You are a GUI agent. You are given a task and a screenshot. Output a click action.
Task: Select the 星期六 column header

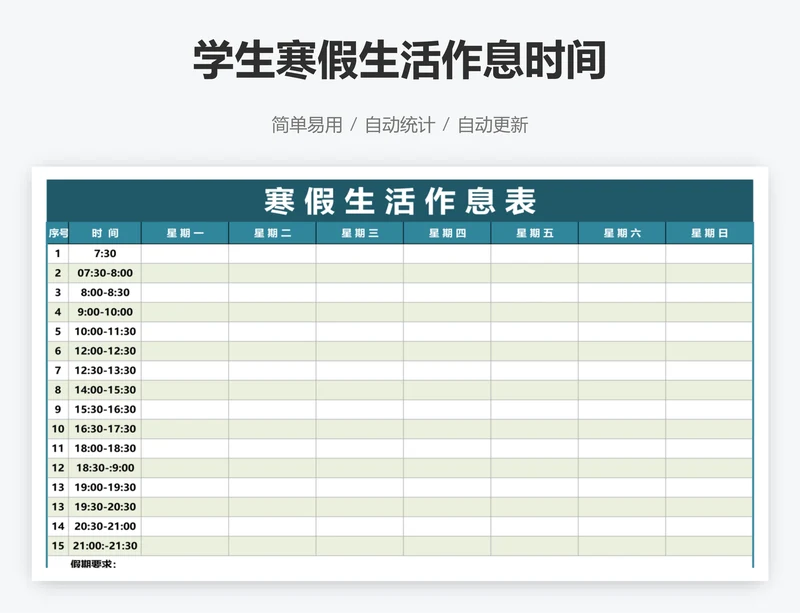[x=622, y=233]
